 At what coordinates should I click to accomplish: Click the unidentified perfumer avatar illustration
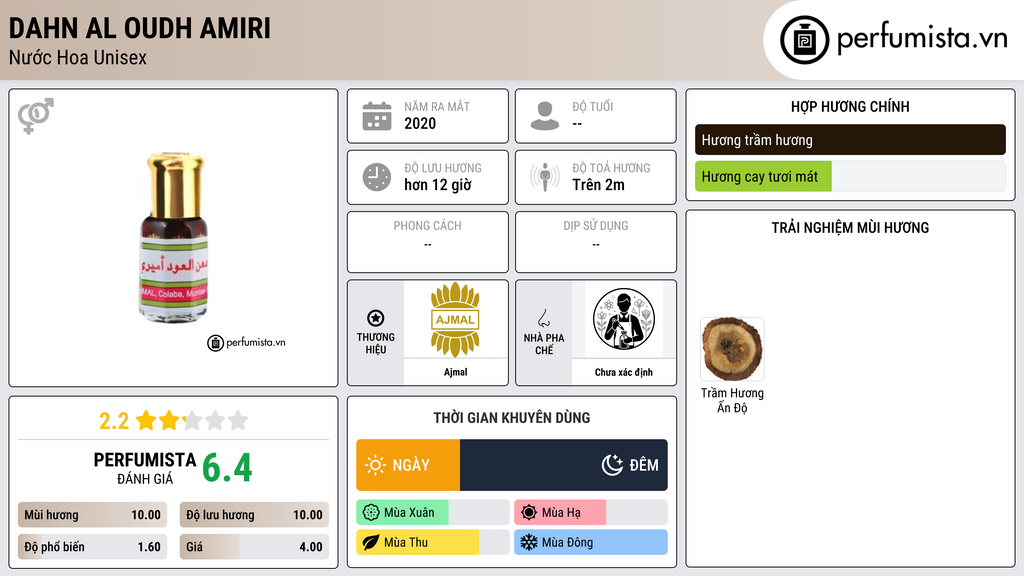[624, 319]
